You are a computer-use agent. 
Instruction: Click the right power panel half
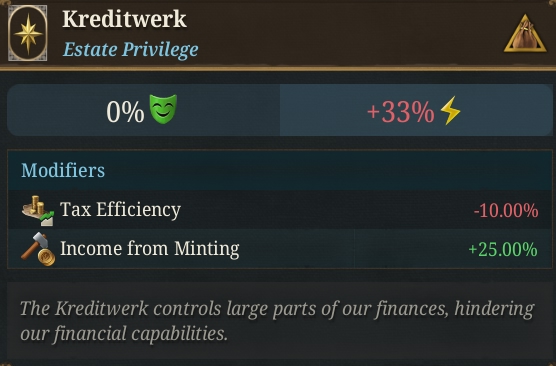pyautogui.click(x=416, y=110)
